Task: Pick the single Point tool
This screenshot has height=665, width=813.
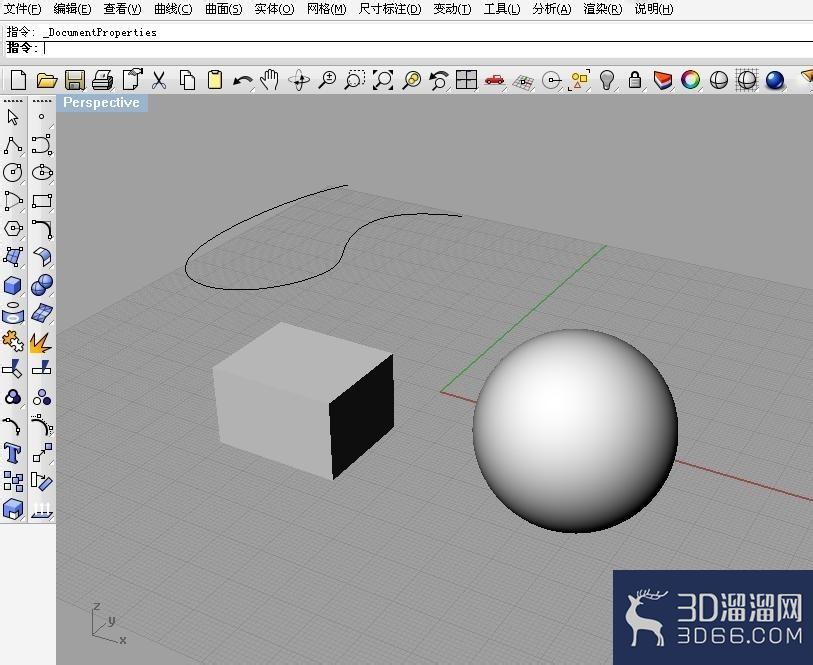Action: click(x=41, y=117)
